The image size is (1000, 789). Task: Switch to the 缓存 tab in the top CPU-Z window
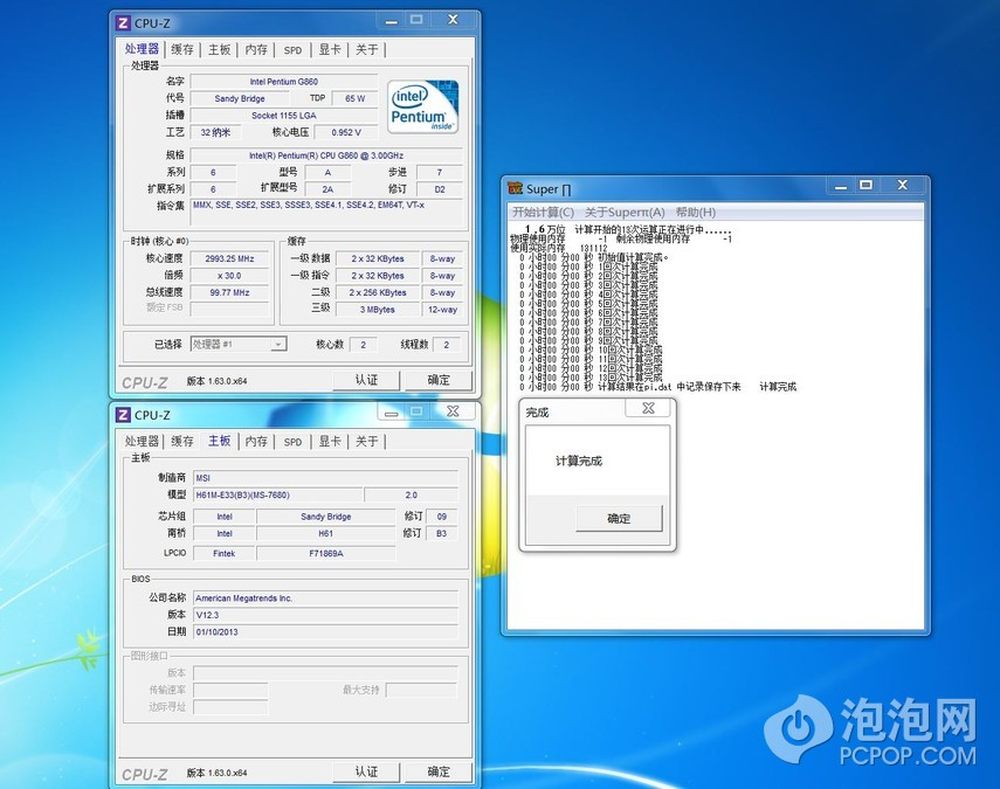coord(182,50)
